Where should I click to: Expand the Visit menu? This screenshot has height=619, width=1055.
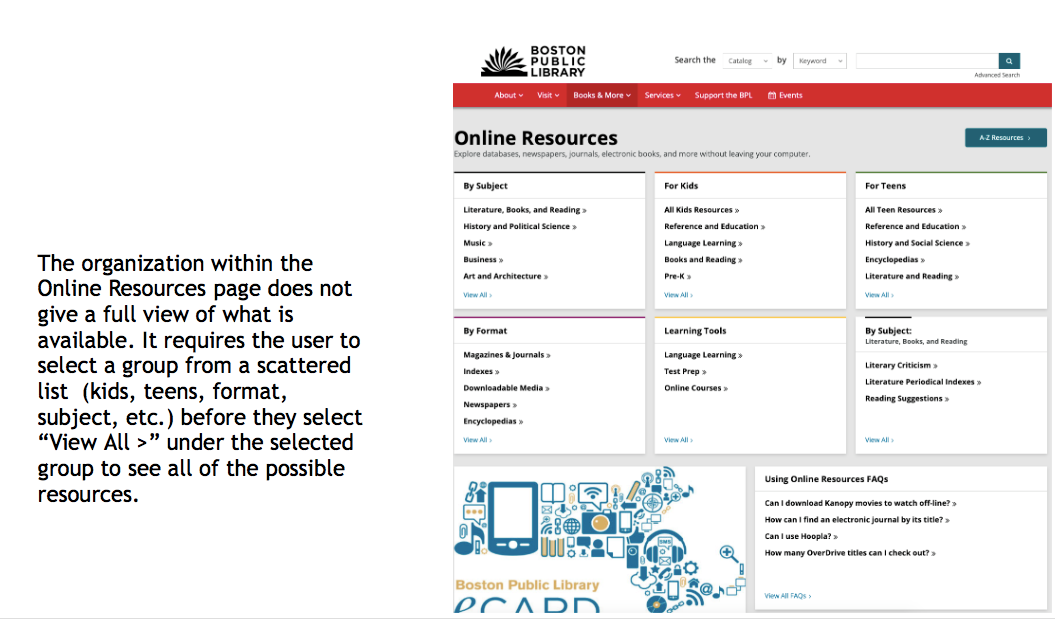click(x=548, y=96)
